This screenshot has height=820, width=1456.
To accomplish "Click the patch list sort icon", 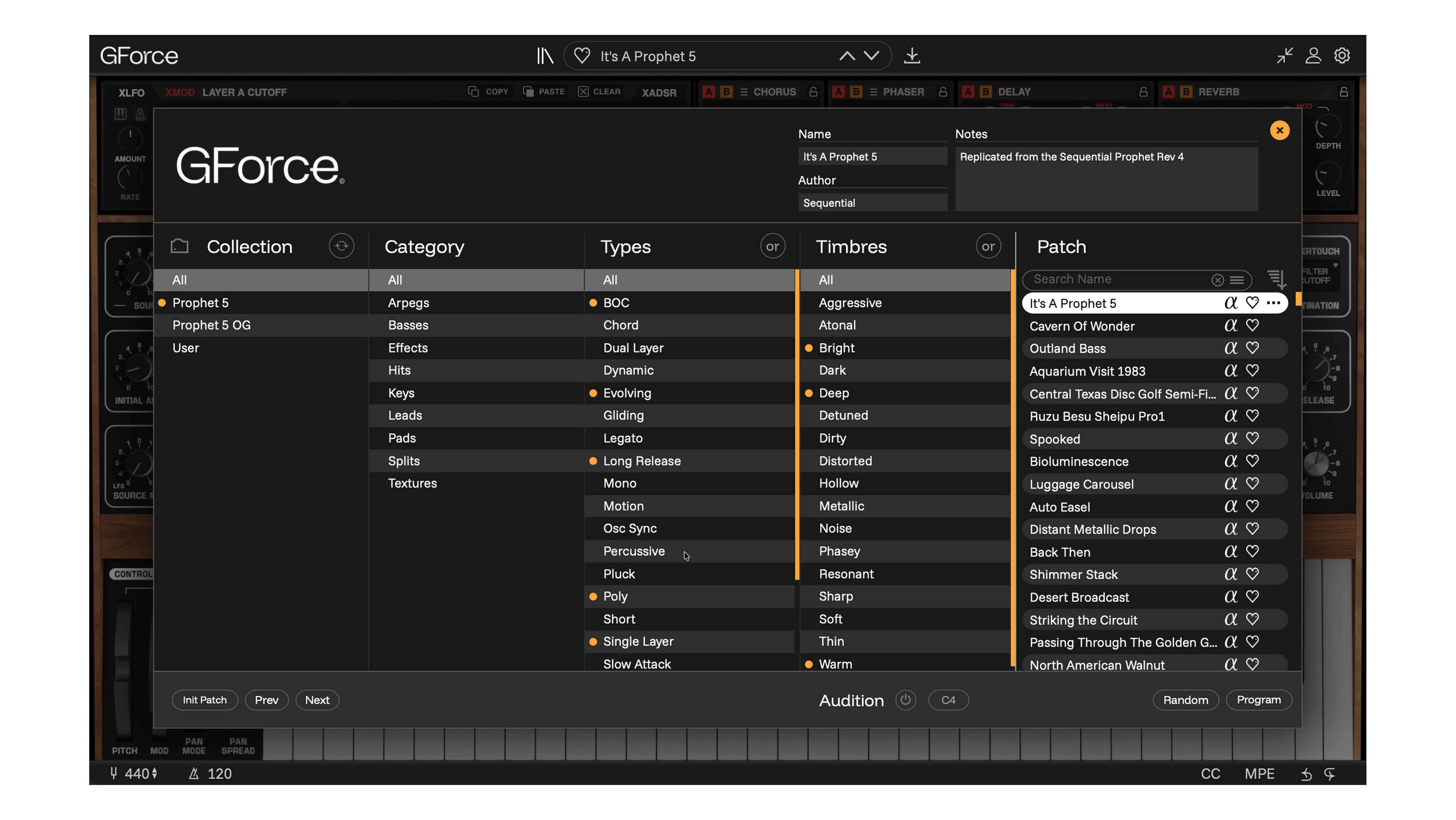I will (1276, 279).
